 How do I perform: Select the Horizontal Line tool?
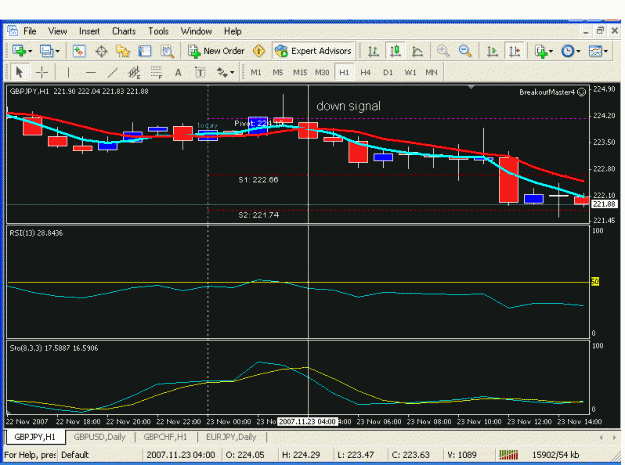click(x=91, y=73)
